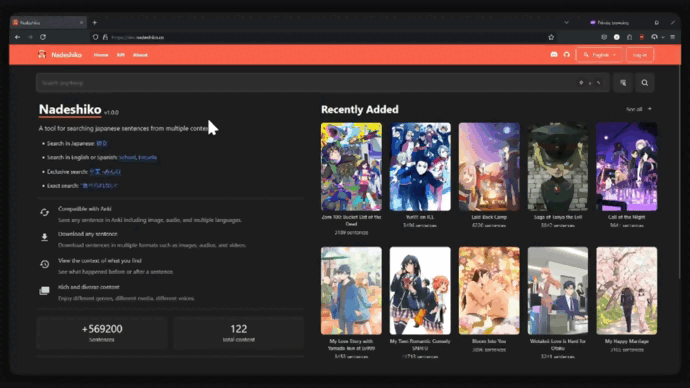Open the About menu item
690x388 pixels.
(140, 55)
